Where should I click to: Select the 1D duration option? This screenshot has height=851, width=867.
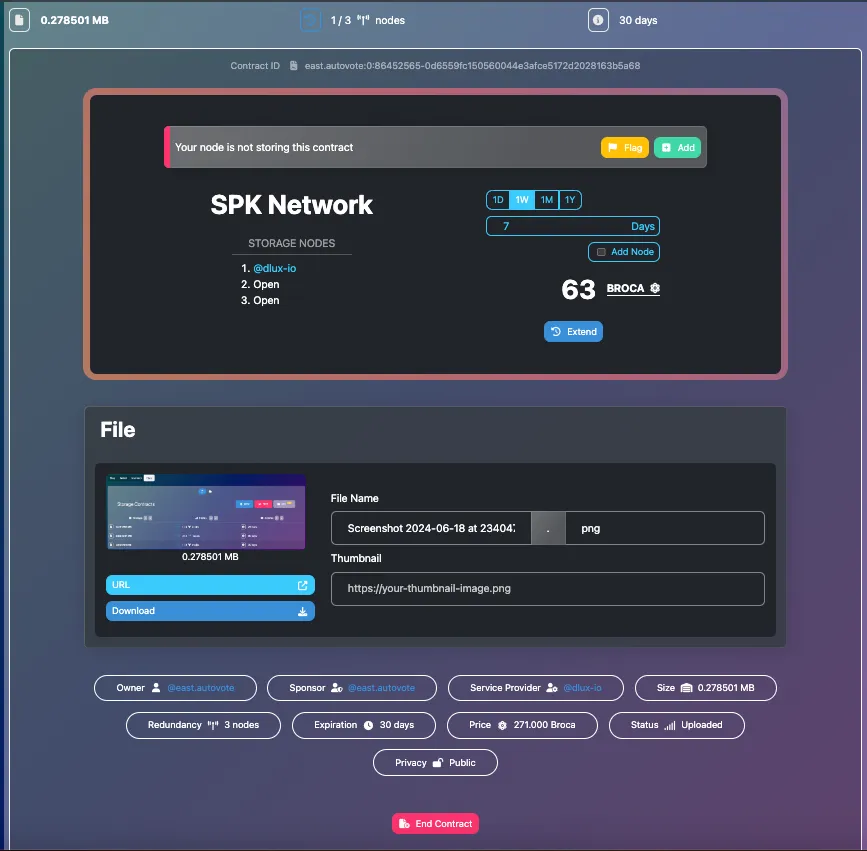(x=498, y=200)
